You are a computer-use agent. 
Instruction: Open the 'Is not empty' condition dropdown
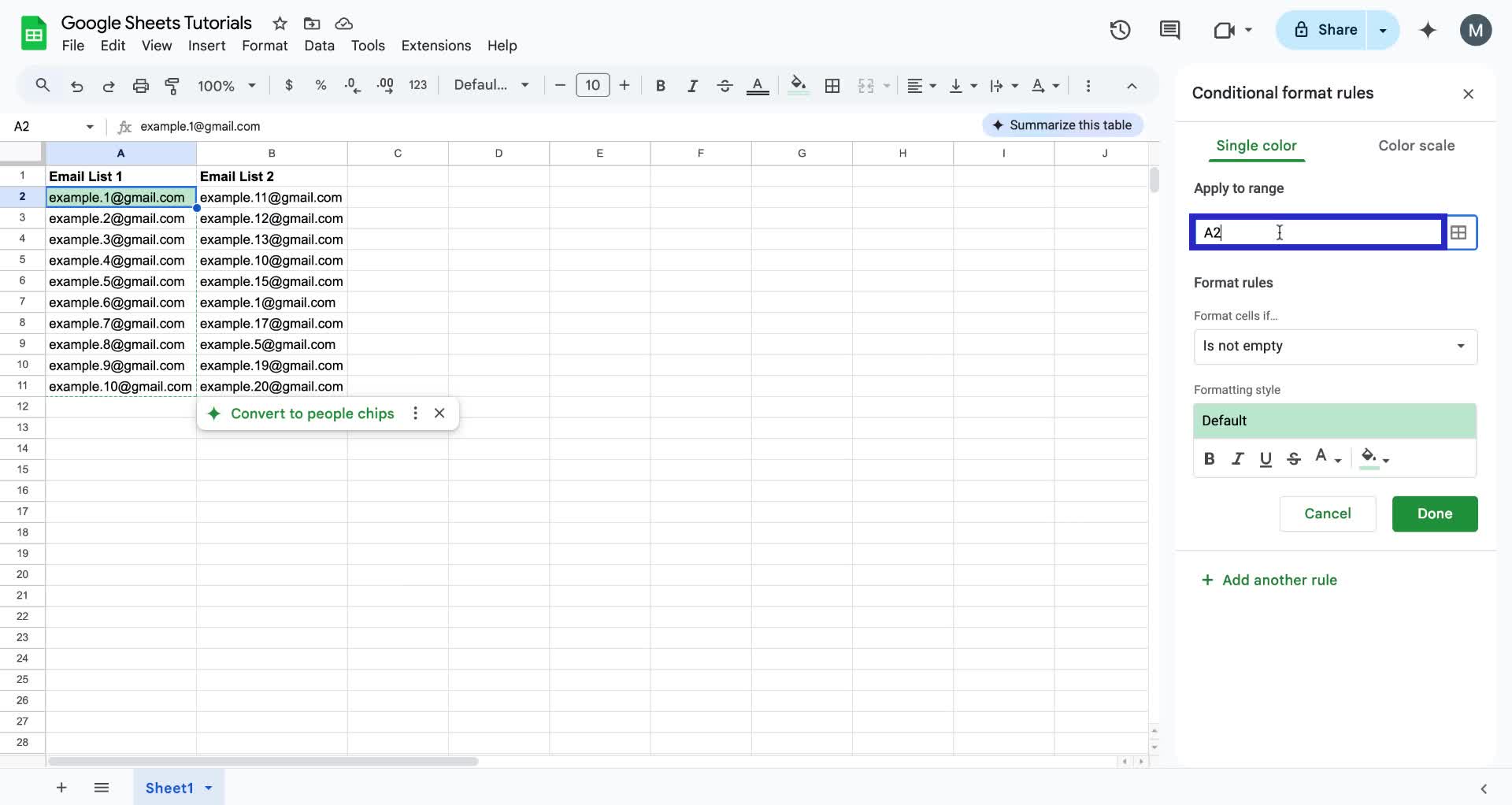tap(1334, 347)
